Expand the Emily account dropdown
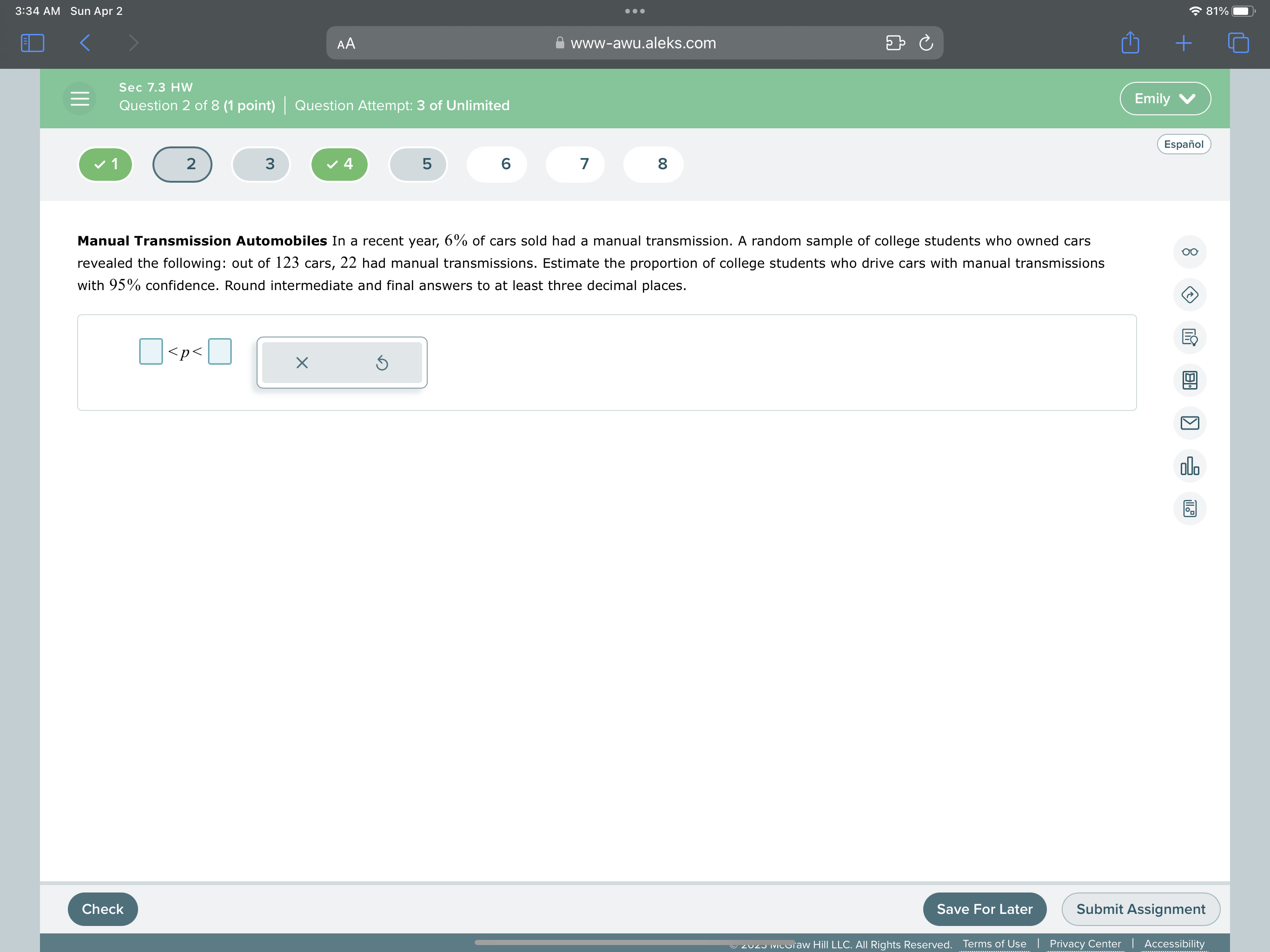This screenshot has width=1270, height=952. tap(1164, 99)
